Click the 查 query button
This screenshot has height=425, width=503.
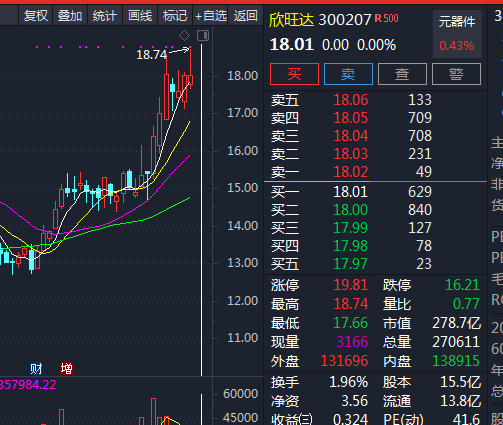pos(402,74)
